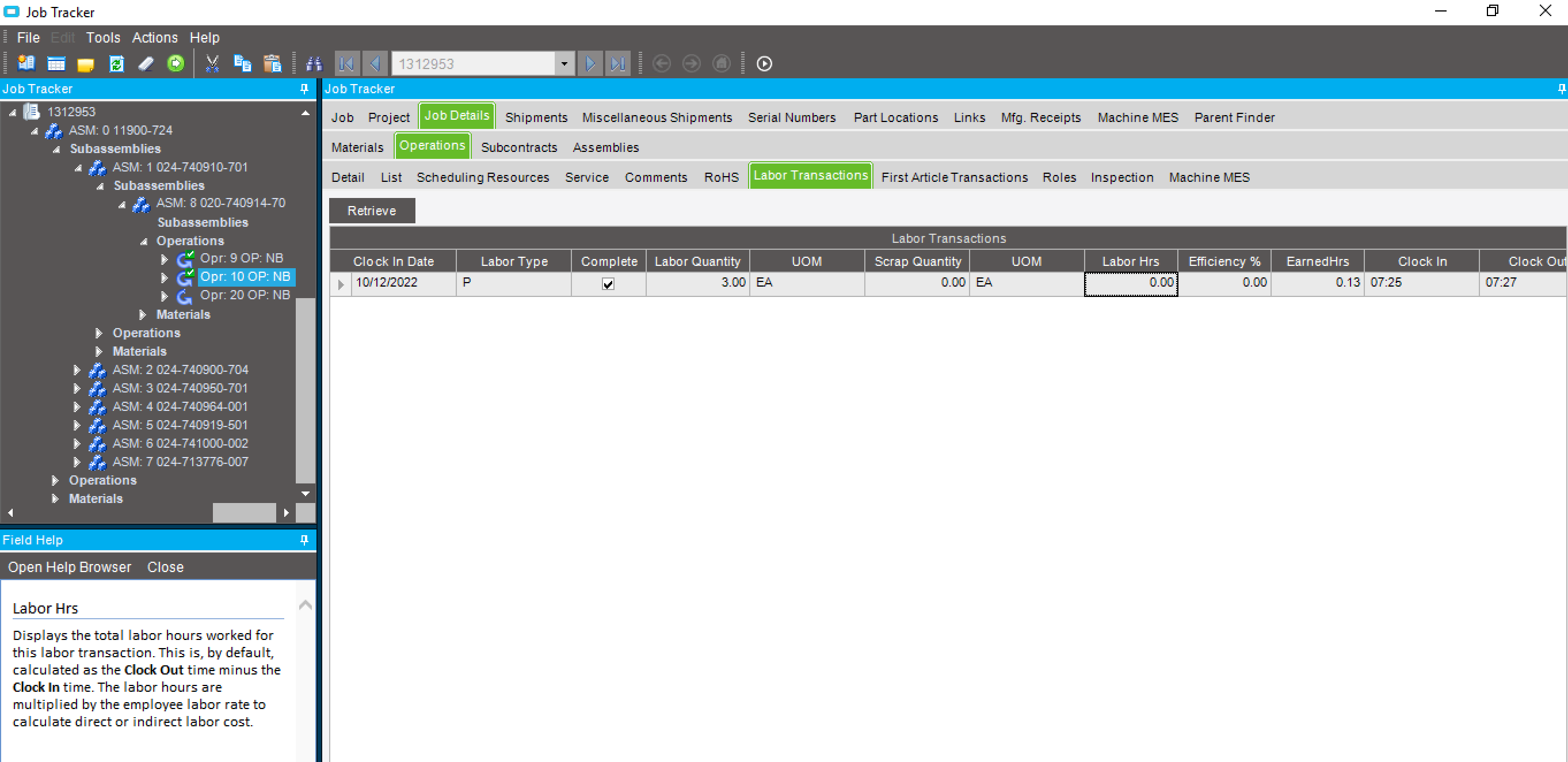
Task: Expand Opr: 20 OP: NB node
Action: (x=165, y=296)
